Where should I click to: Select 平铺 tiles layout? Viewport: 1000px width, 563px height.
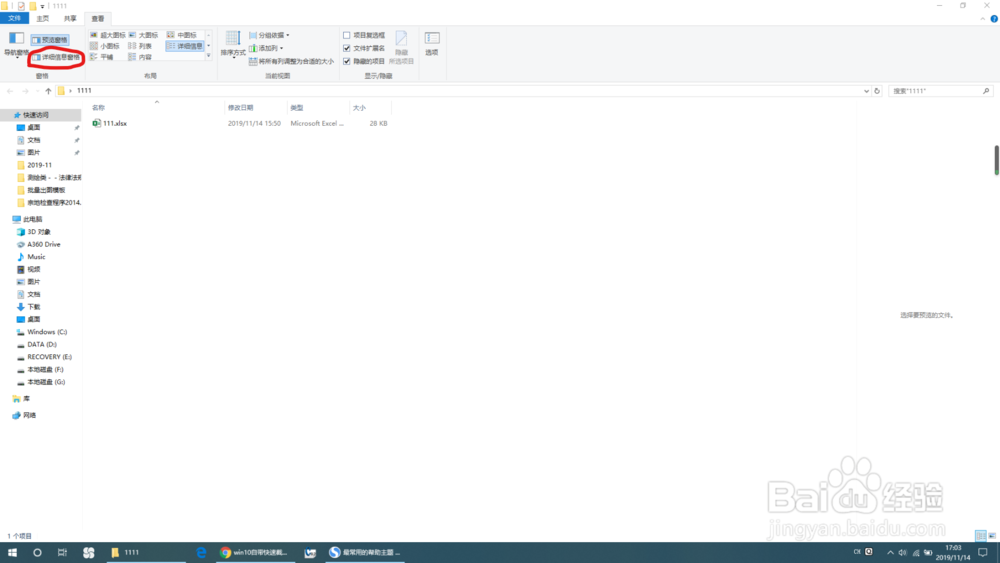click(102, 57)
